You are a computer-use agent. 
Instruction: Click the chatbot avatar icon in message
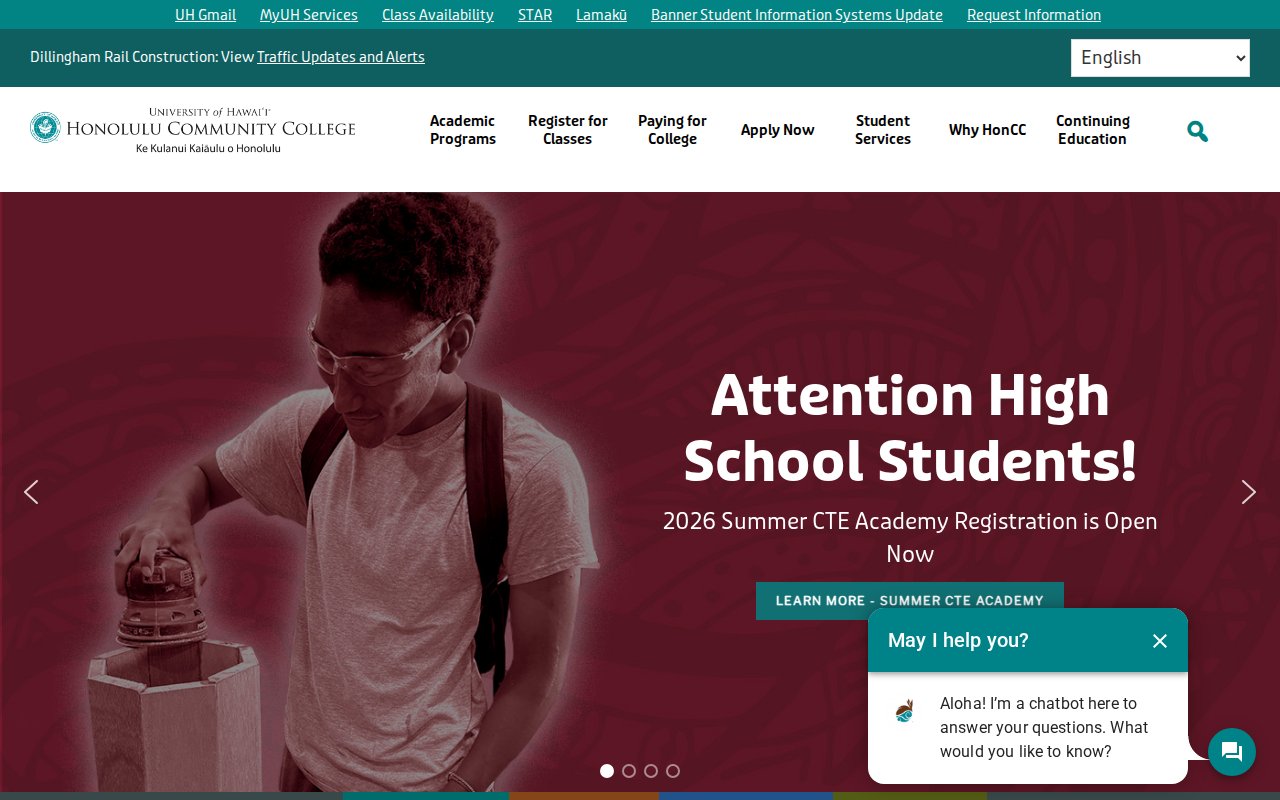(x=905, y=711)
